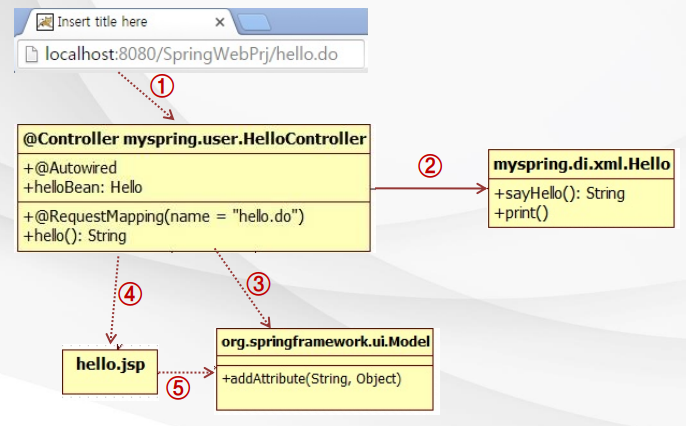Click the '+hello(): String' method

75,236
